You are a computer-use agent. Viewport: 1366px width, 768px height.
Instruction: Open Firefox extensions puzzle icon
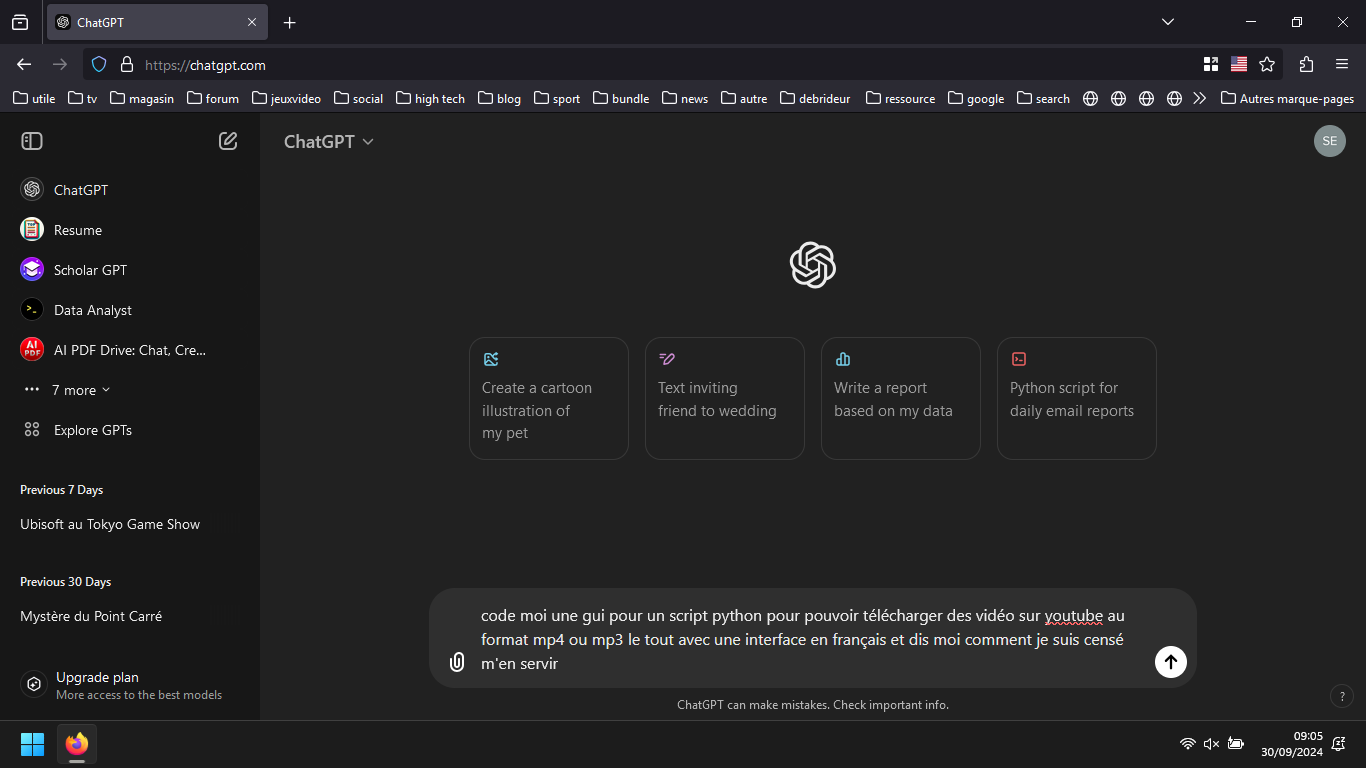(1306, 64)
